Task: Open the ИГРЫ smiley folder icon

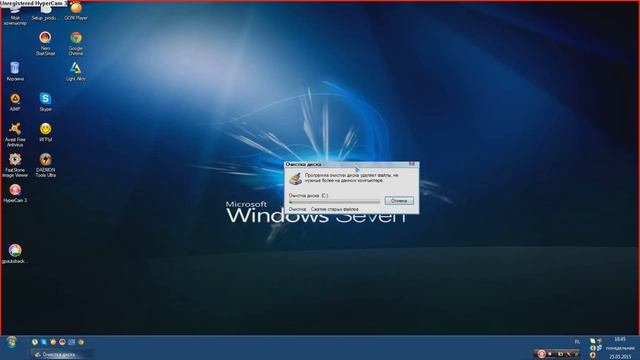Action: pyautogui.click(x=45, y=132)
